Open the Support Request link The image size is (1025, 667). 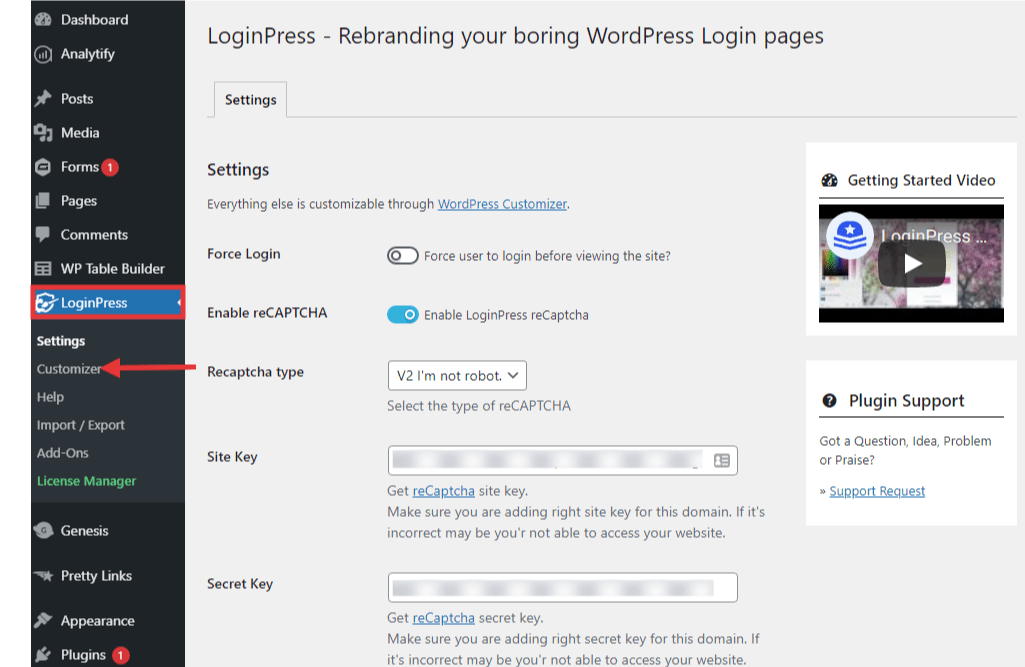click(877, 491)
